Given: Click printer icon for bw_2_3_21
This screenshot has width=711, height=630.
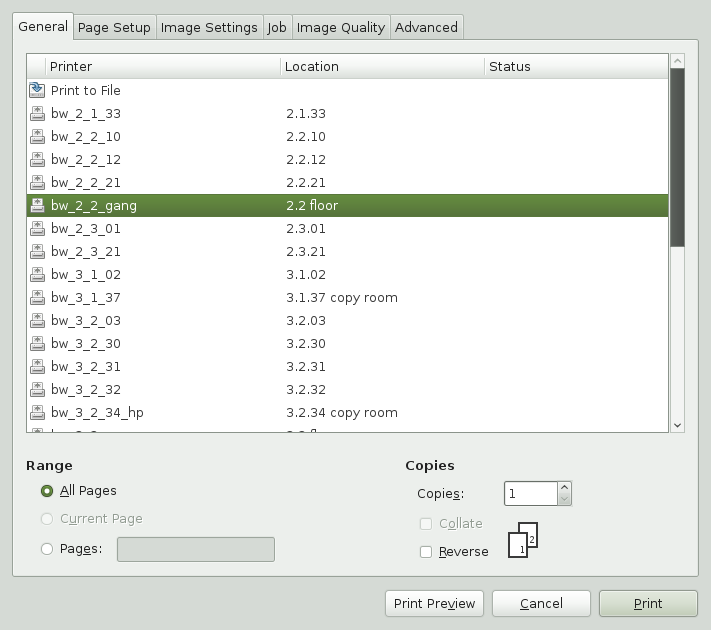Looking at the screenshot, I should (x=37, y=251).
